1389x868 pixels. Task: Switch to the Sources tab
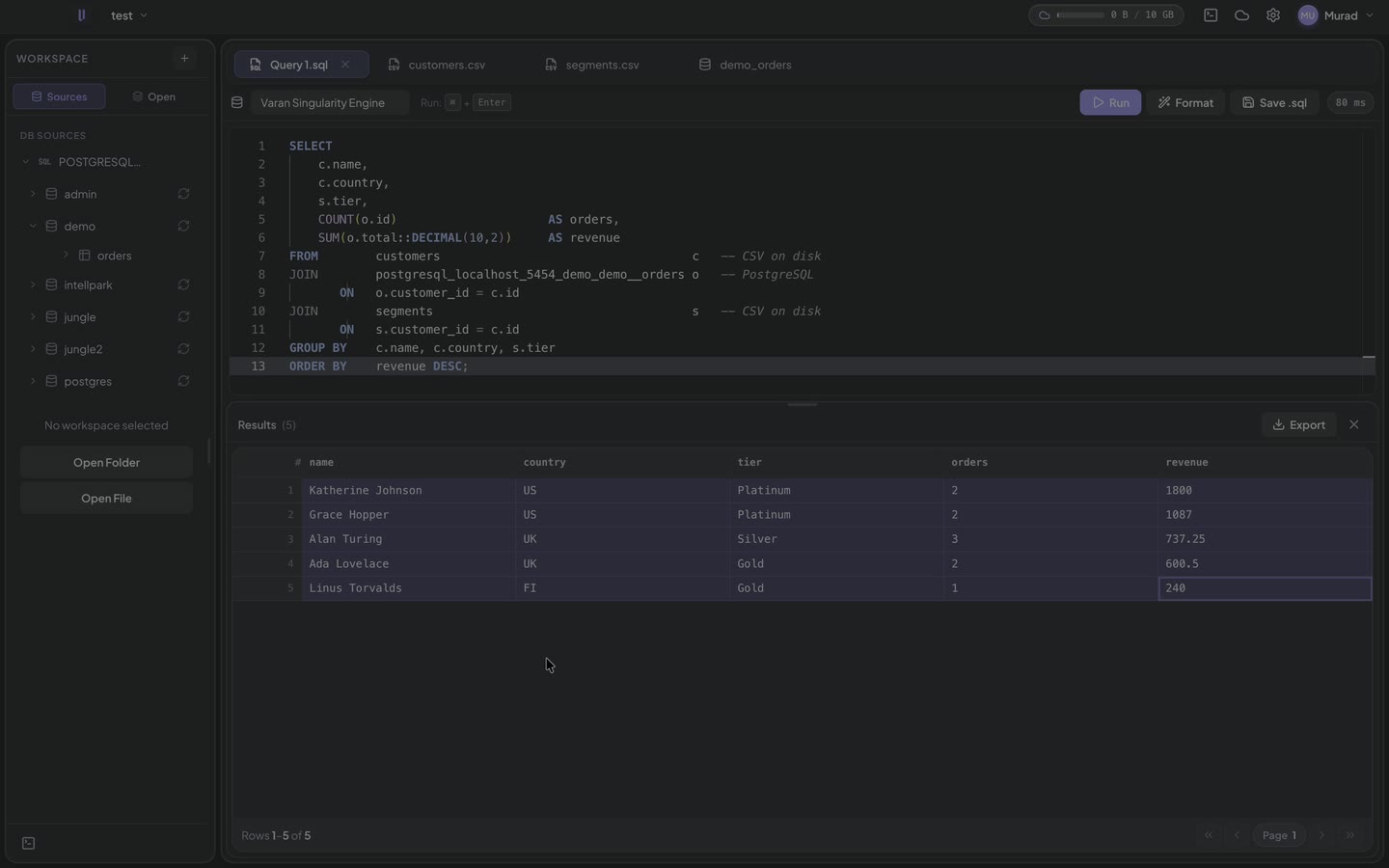[x=59, y=96]
